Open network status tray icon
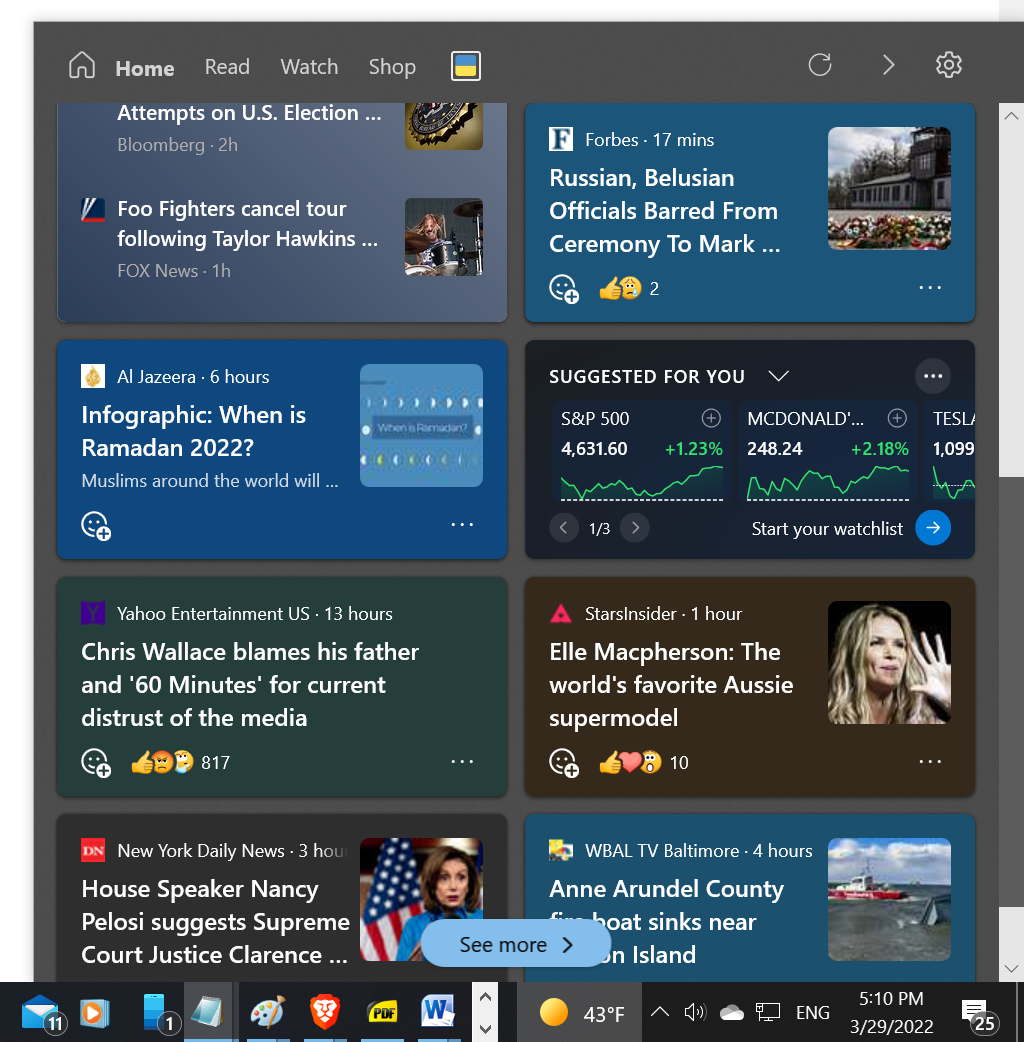The height and width of the screenshot is (1042, 1024). 768,1012
